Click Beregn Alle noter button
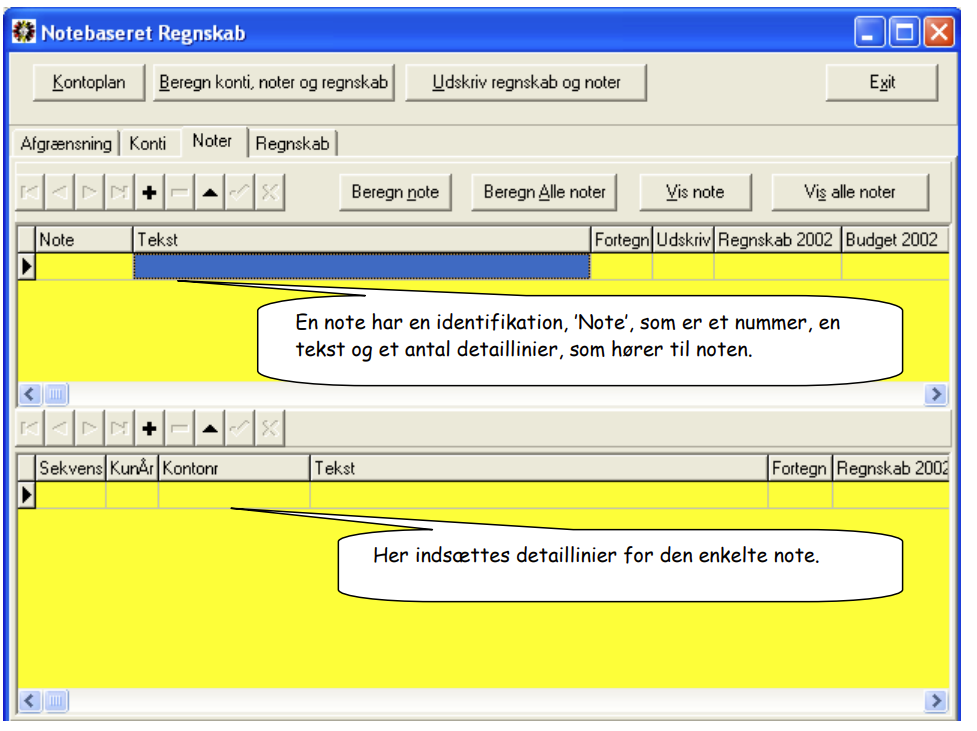 [544, 192]
